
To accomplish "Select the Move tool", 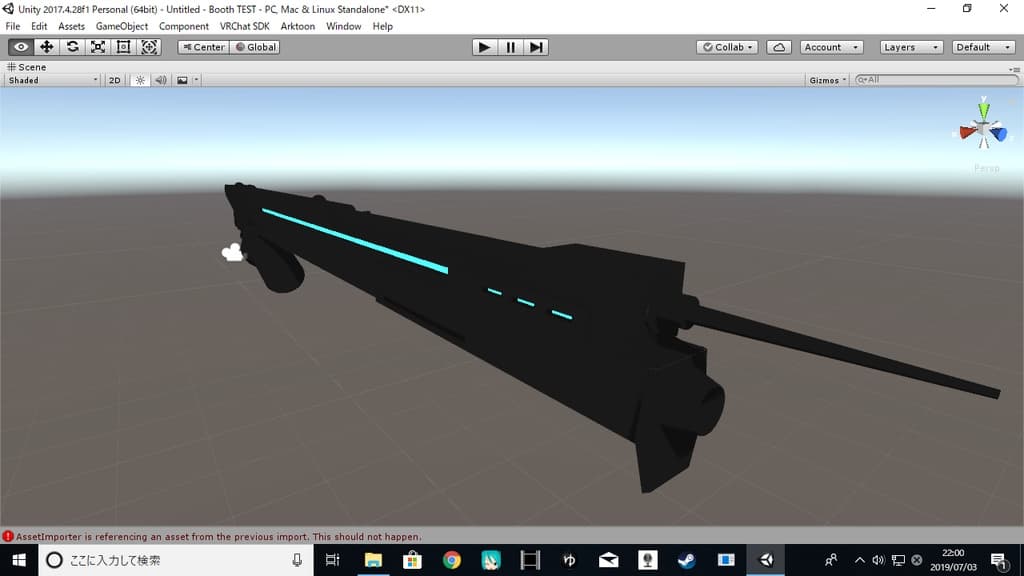I will tap(46, 47).
